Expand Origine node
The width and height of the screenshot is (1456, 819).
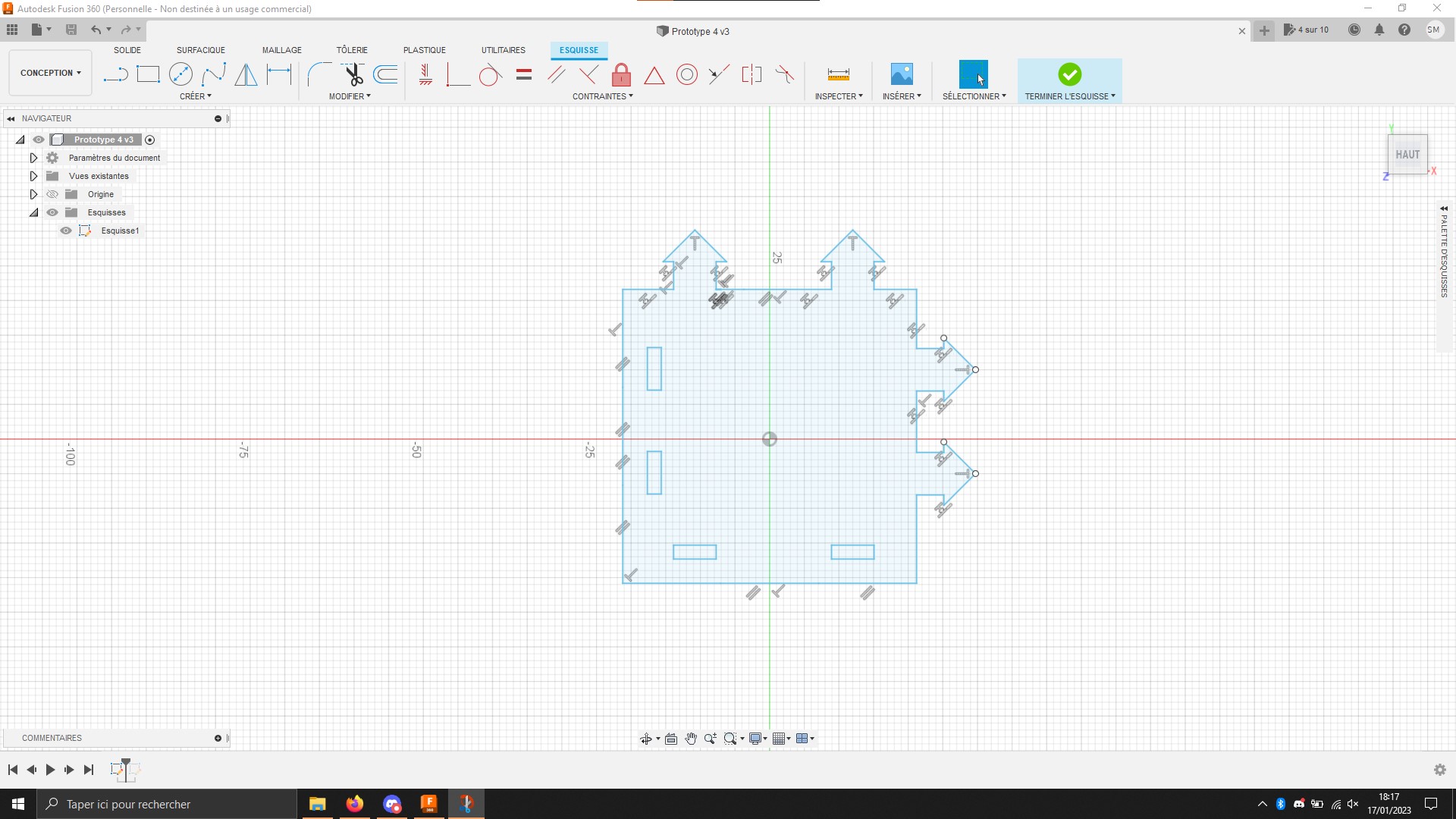tap(33, 194)
